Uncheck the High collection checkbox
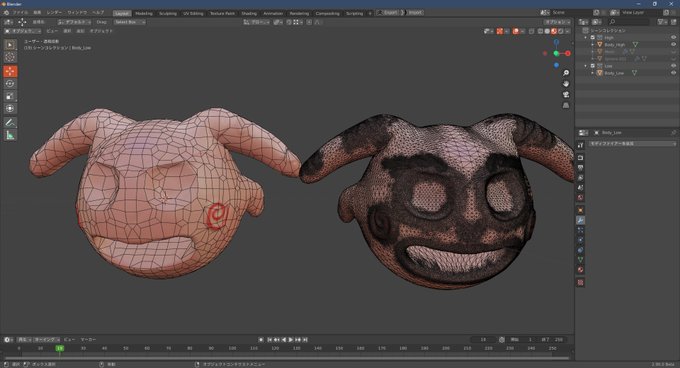This screenshot has height=368, width=680. [x=593, y=38]
